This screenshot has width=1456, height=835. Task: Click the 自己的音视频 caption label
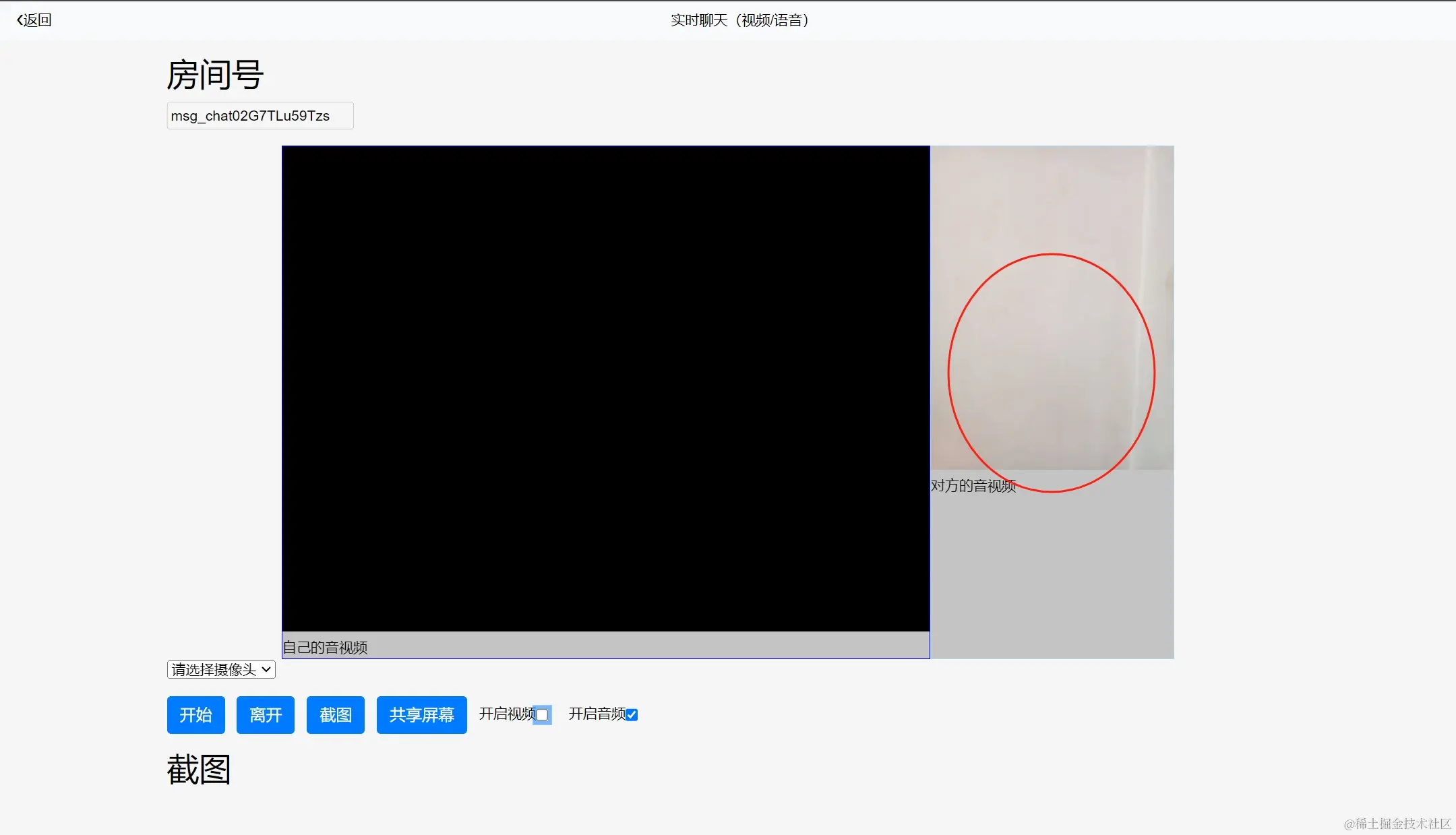point(326,646)
